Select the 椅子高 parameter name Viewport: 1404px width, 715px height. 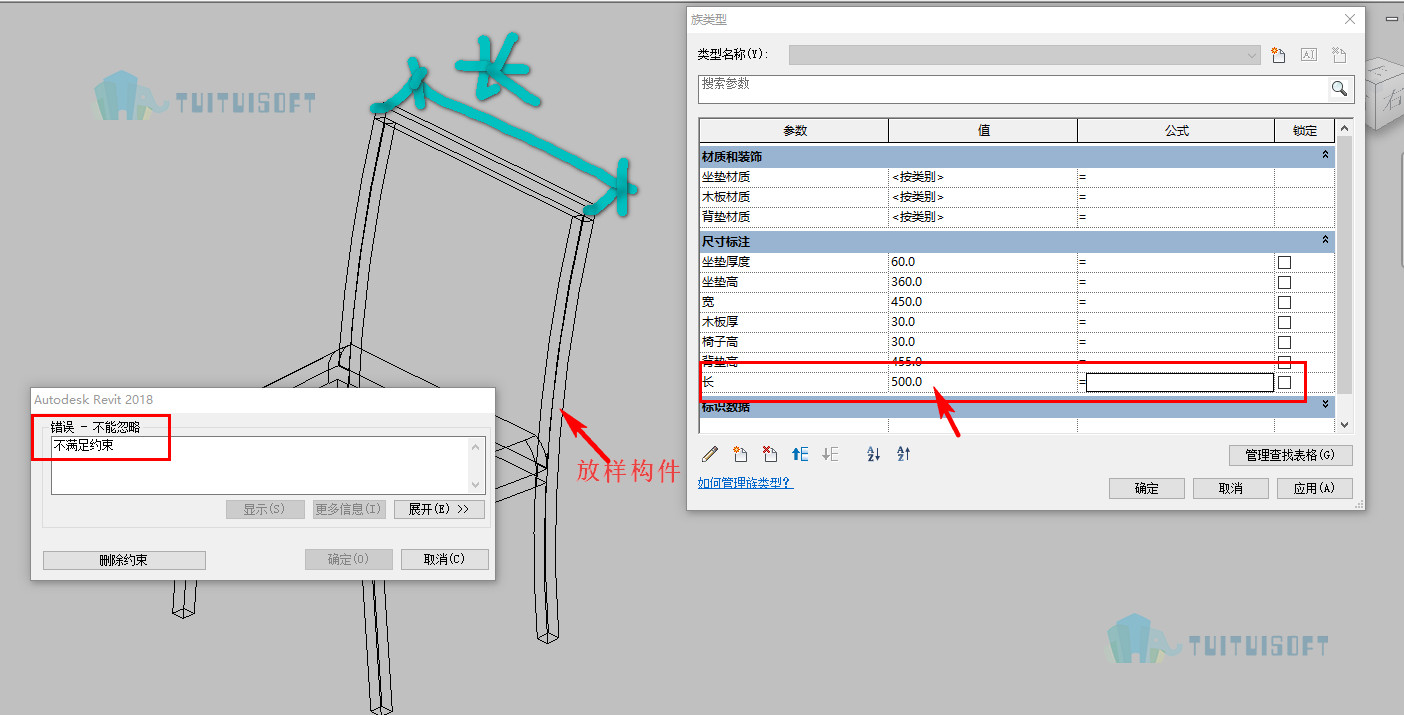point(720,342)
